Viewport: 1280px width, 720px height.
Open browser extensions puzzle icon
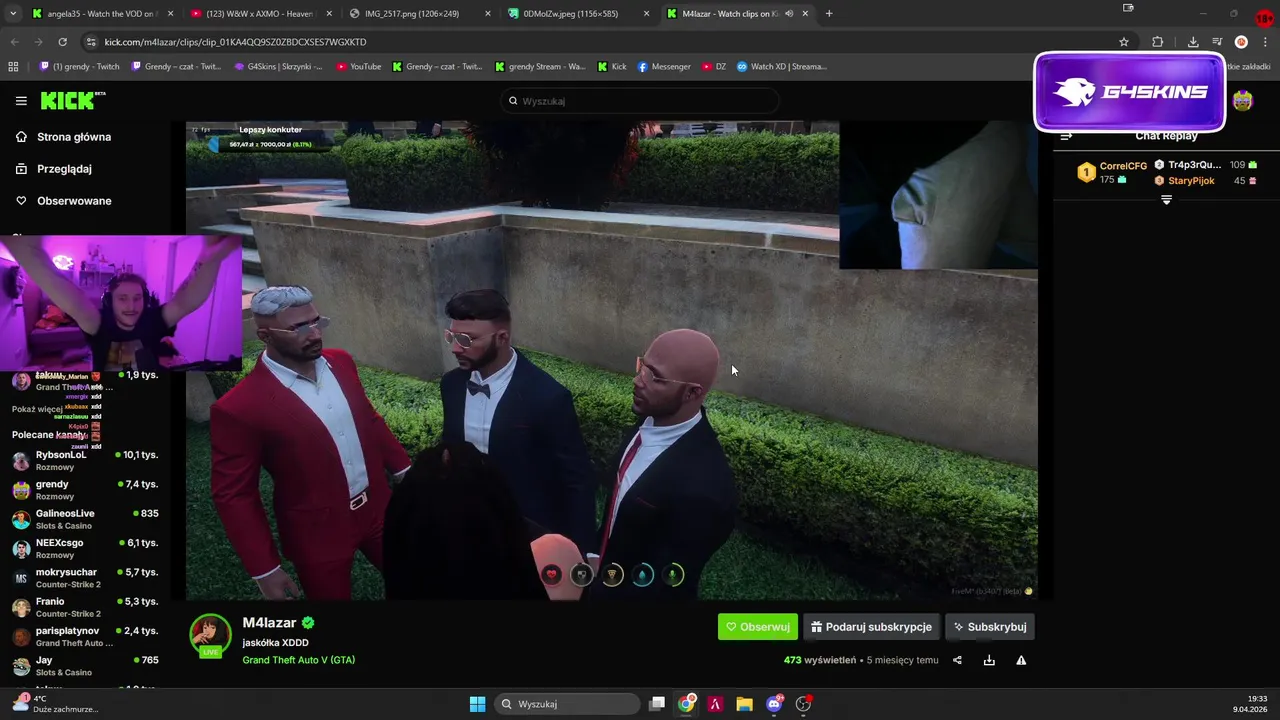pyautogui.click(x=1158, y=42)
